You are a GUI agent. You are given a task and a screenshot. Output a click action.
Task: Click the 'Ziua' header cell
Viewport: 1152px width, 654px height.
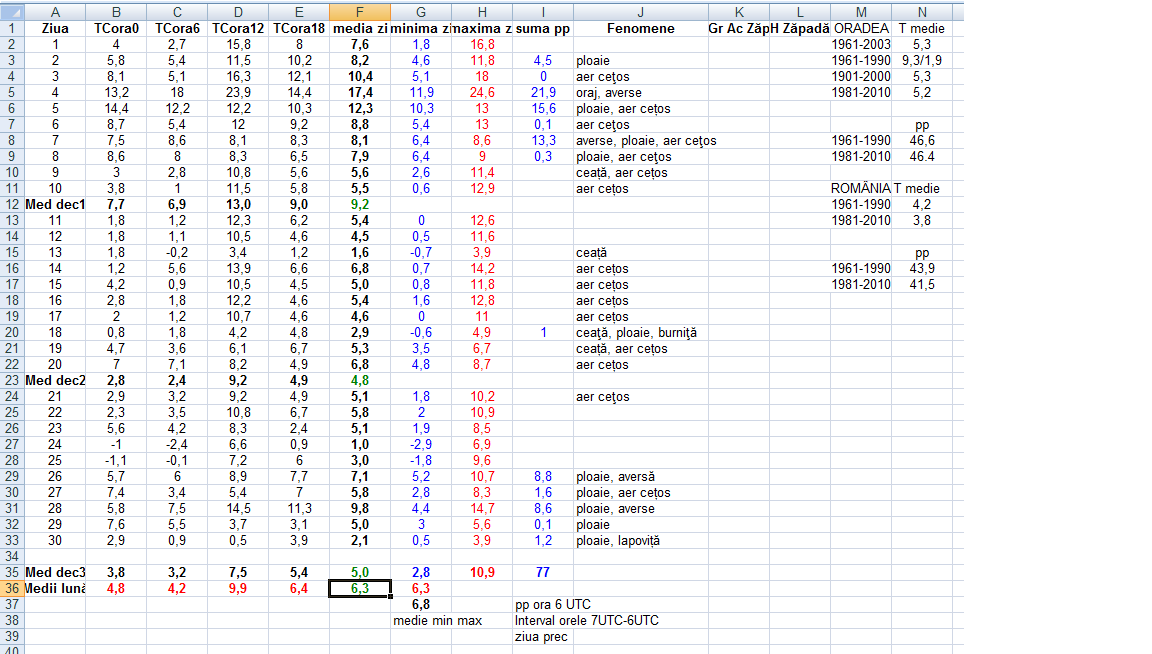pos(55,29)
